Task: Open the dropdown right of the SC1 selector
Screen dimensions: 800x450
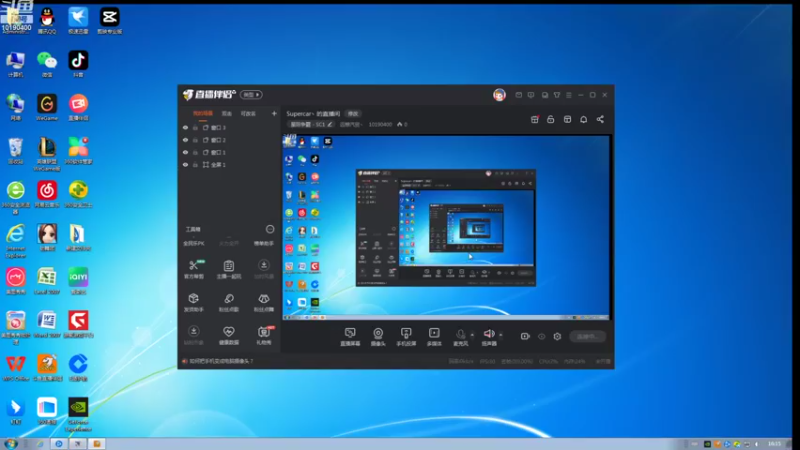Action: pyautogui.click(x=351, y=124)
